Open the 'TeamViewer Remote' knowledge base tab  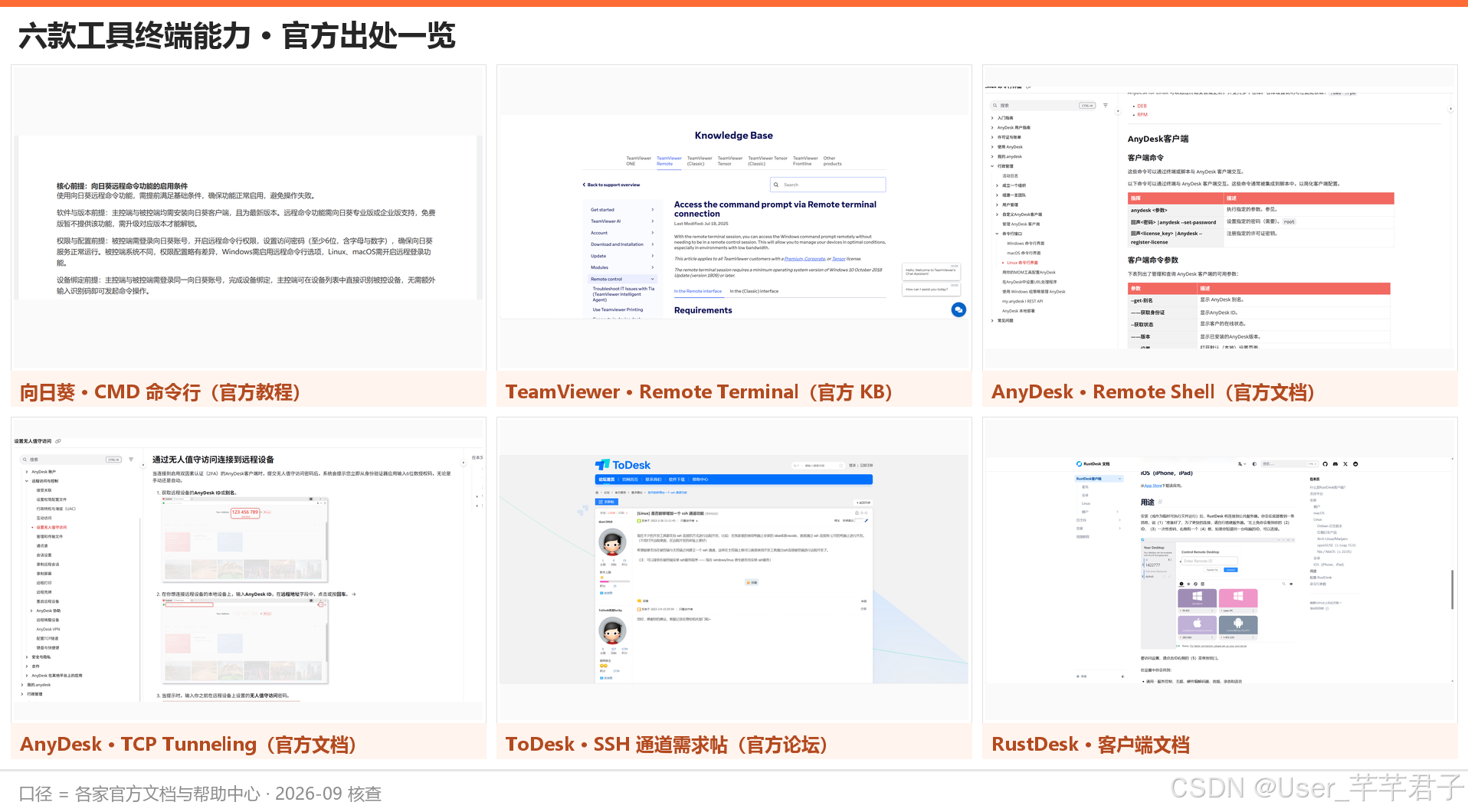click(669, 161)
